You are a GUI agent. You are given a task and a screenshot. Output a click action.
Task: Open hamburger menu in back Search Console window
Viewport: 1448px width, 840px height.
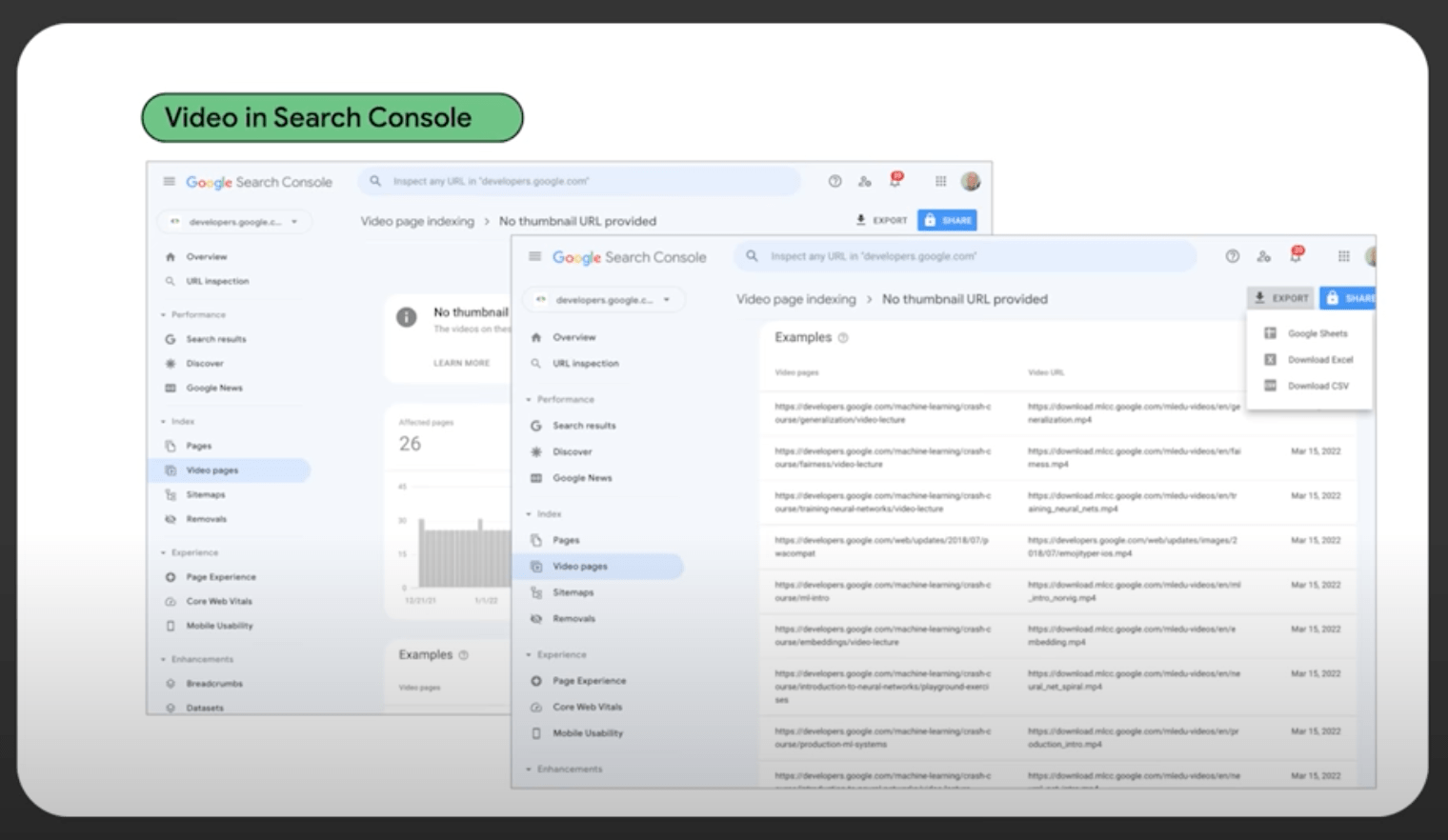click(x=169, y=181)
